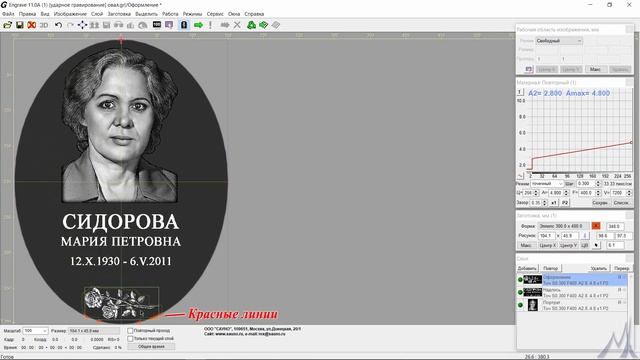Click the Удалить layer button
Screen dimensions: 640x360
pos(598,268)
